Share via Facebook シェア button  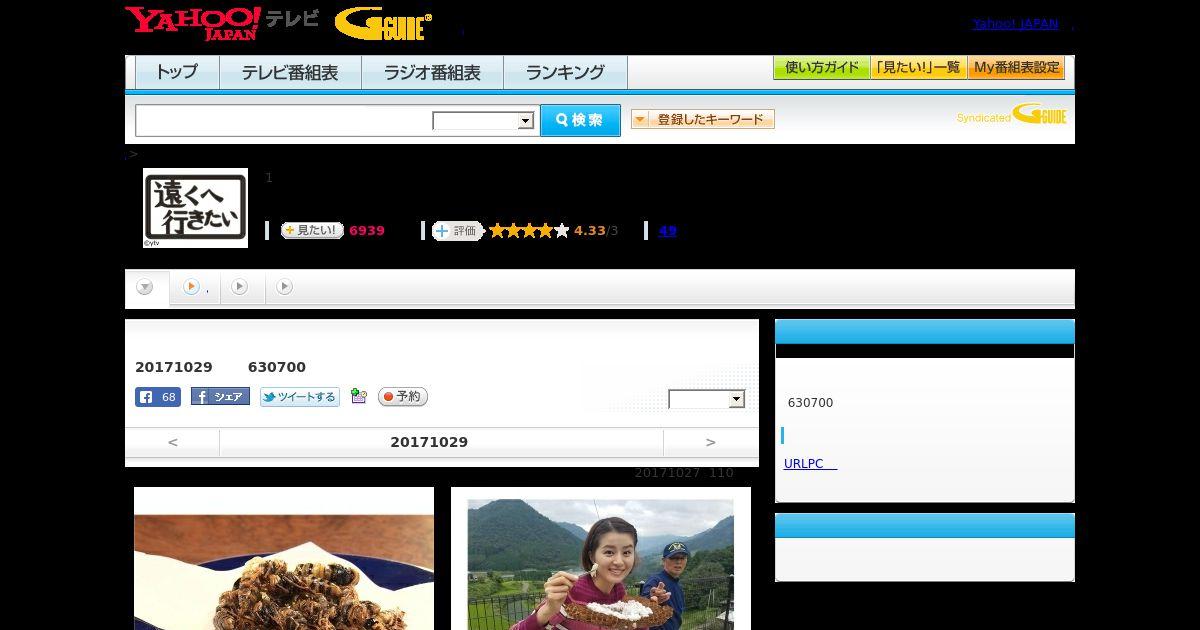pos(220,397)
